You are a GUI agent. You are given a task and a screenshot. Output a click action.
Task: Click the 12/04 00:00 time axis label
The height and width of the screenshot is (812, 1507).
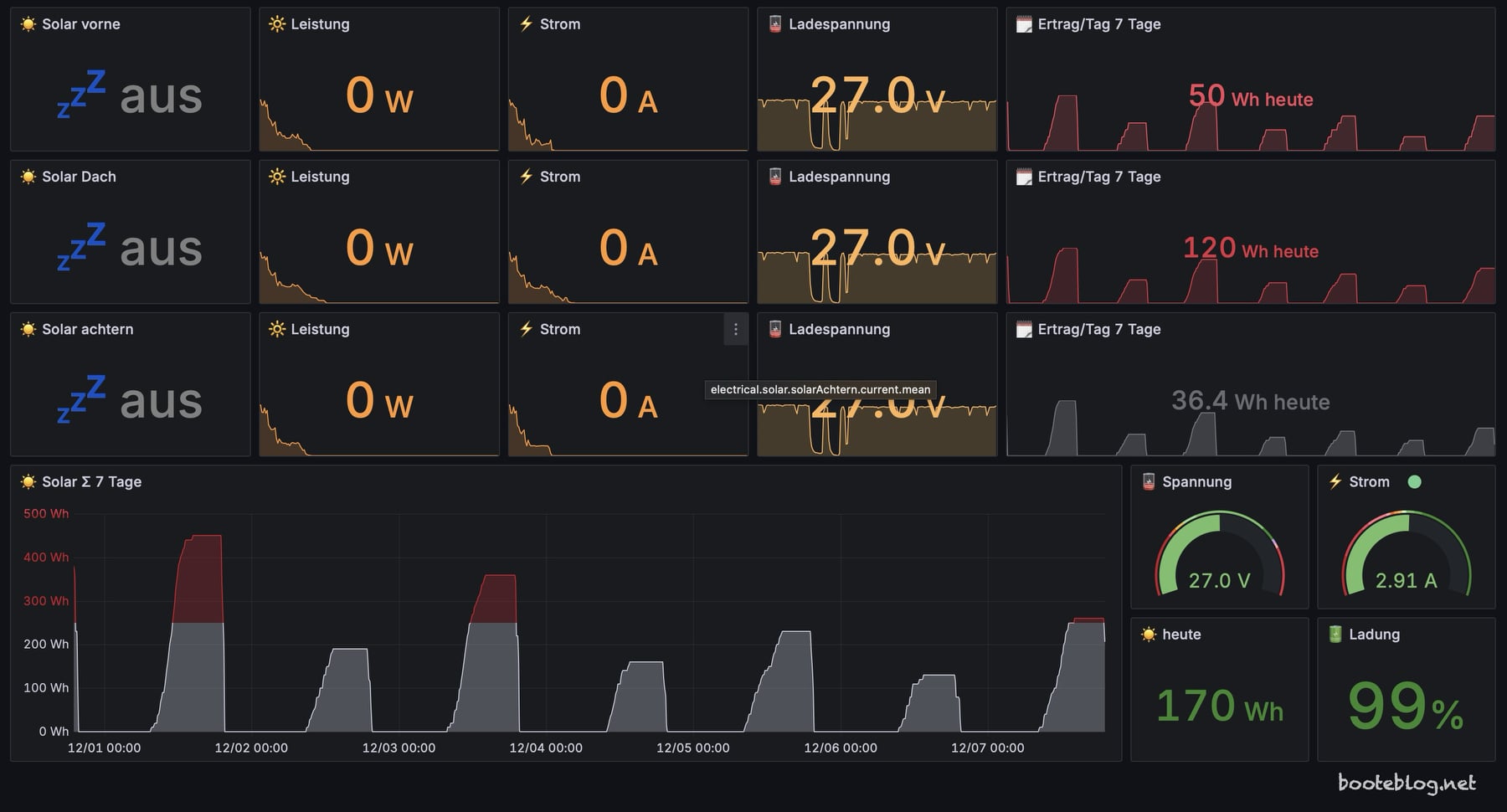(546, 748)
